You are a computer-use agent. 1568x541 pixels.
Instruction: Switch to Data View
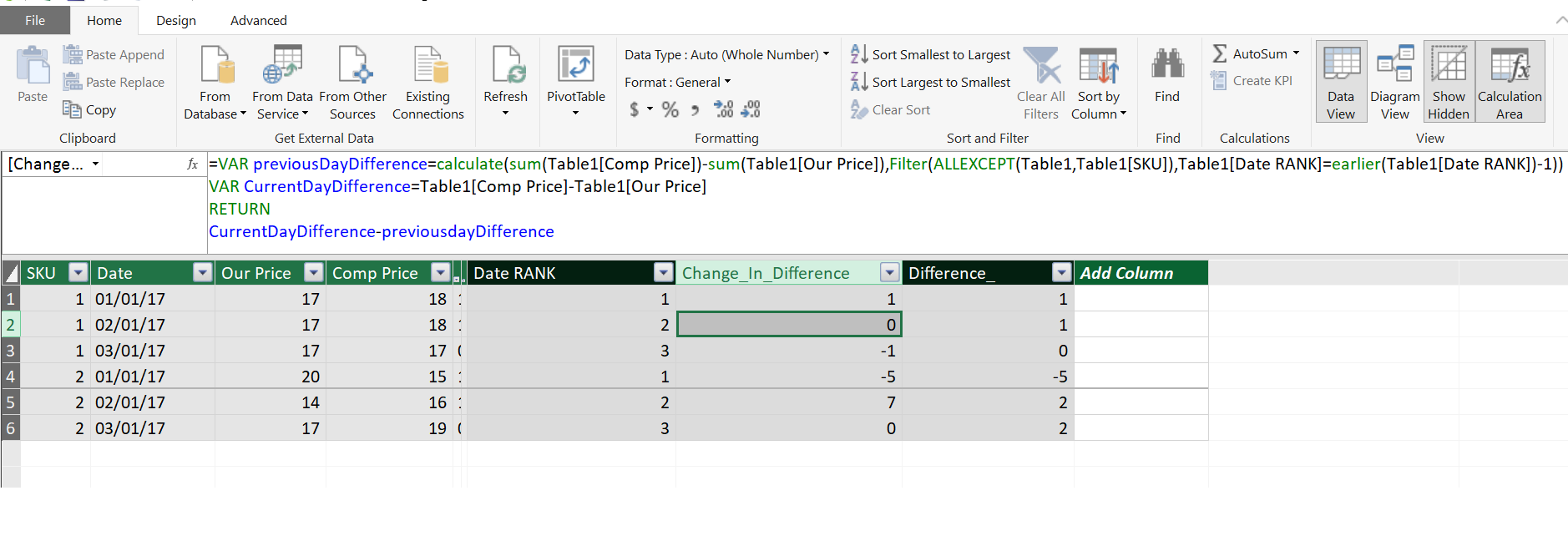pyautogui.click(x=1341, y=82)
